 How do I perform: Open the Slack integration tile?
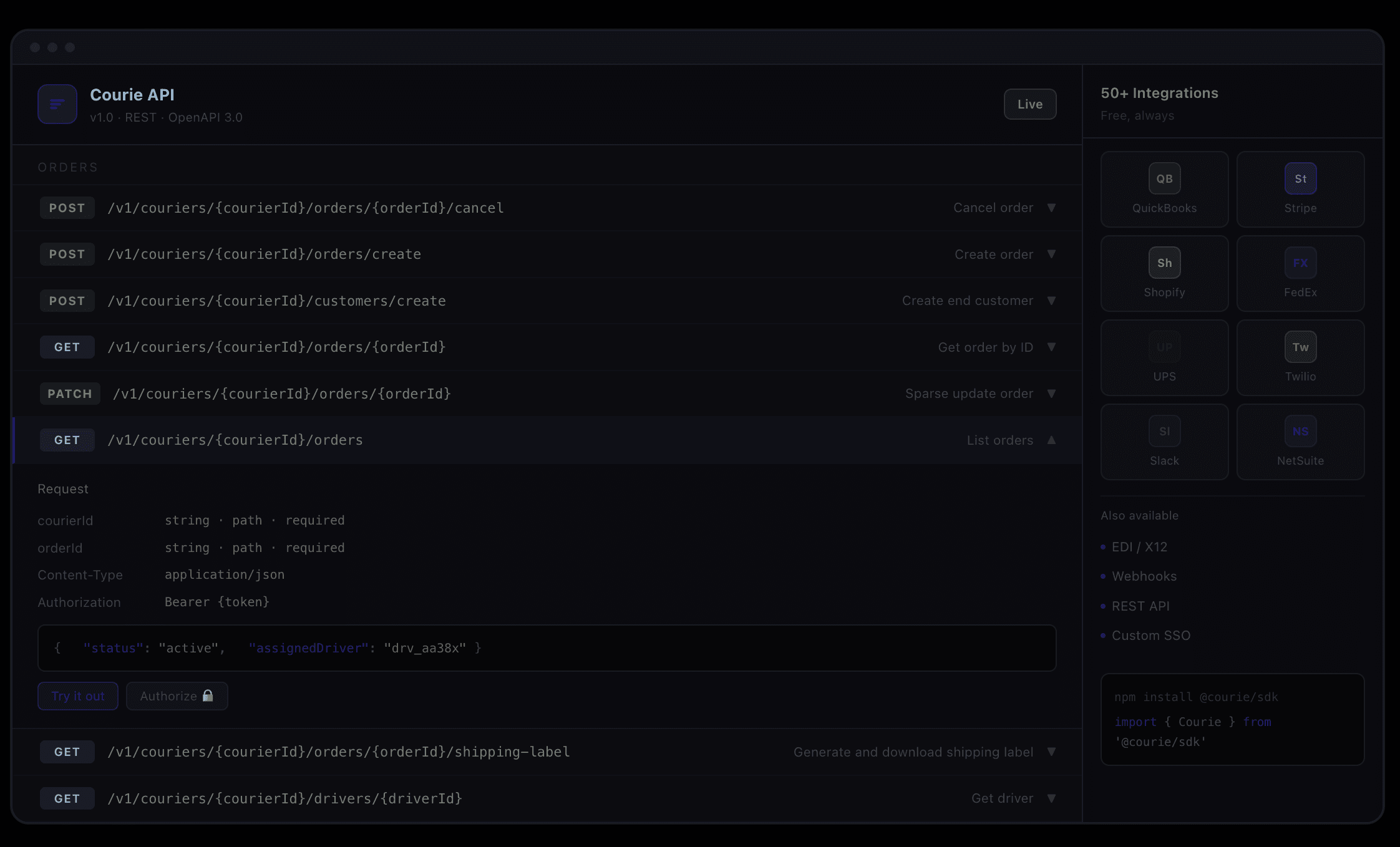coord(1164,442)
